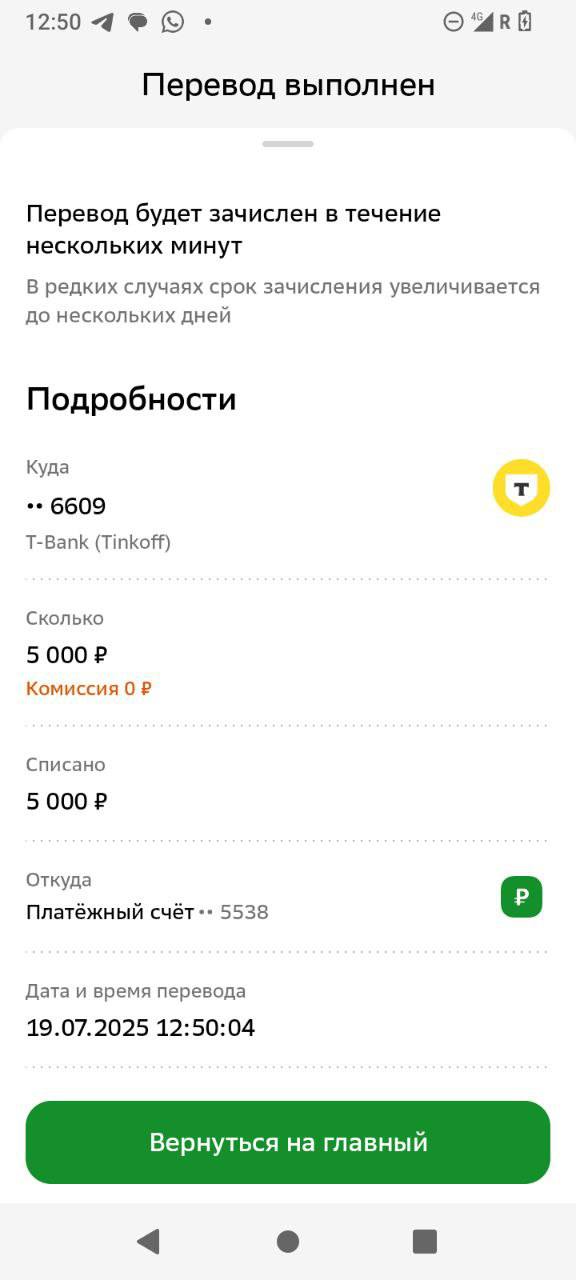
Task: Tap the green ruble account icon
Action: tap(521, 897)
